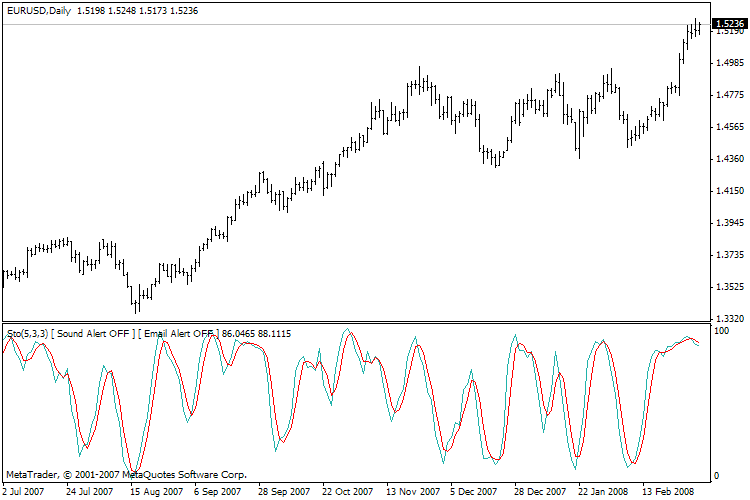The width and height of the screenshot is (750, 500).
Task: Click the Sound Alert OFF indicator text
Action: 93,333
